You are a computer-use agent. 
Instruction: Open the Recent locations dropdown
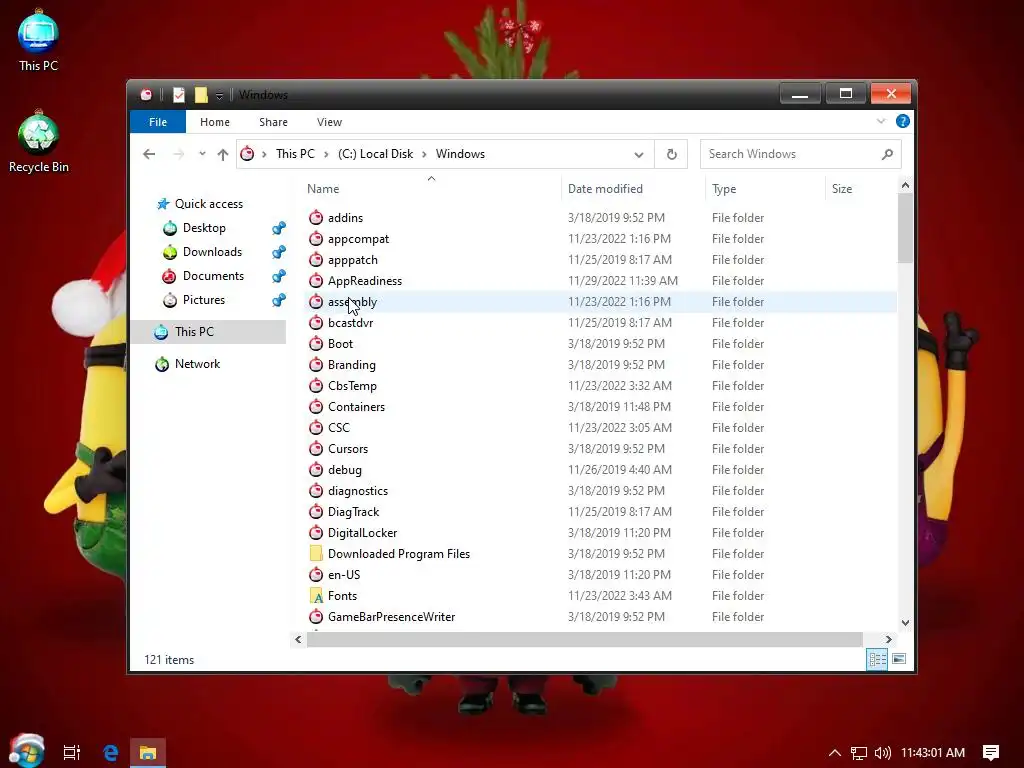202,154
